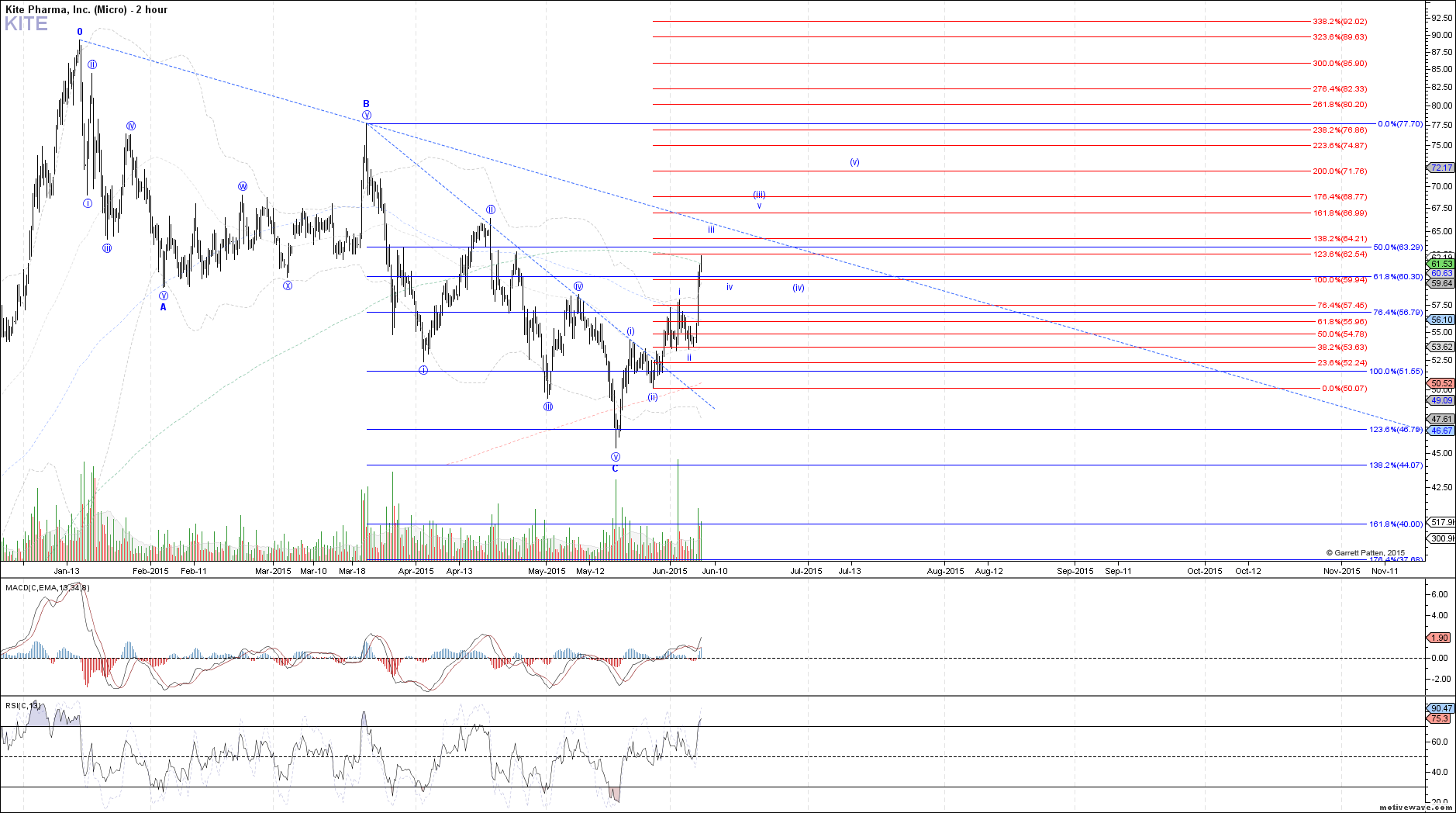The height and width of the screenshot is (813, 1456).
Task: Select the 'Feb-2015' date axis label
Action: [x=151, y=572]
